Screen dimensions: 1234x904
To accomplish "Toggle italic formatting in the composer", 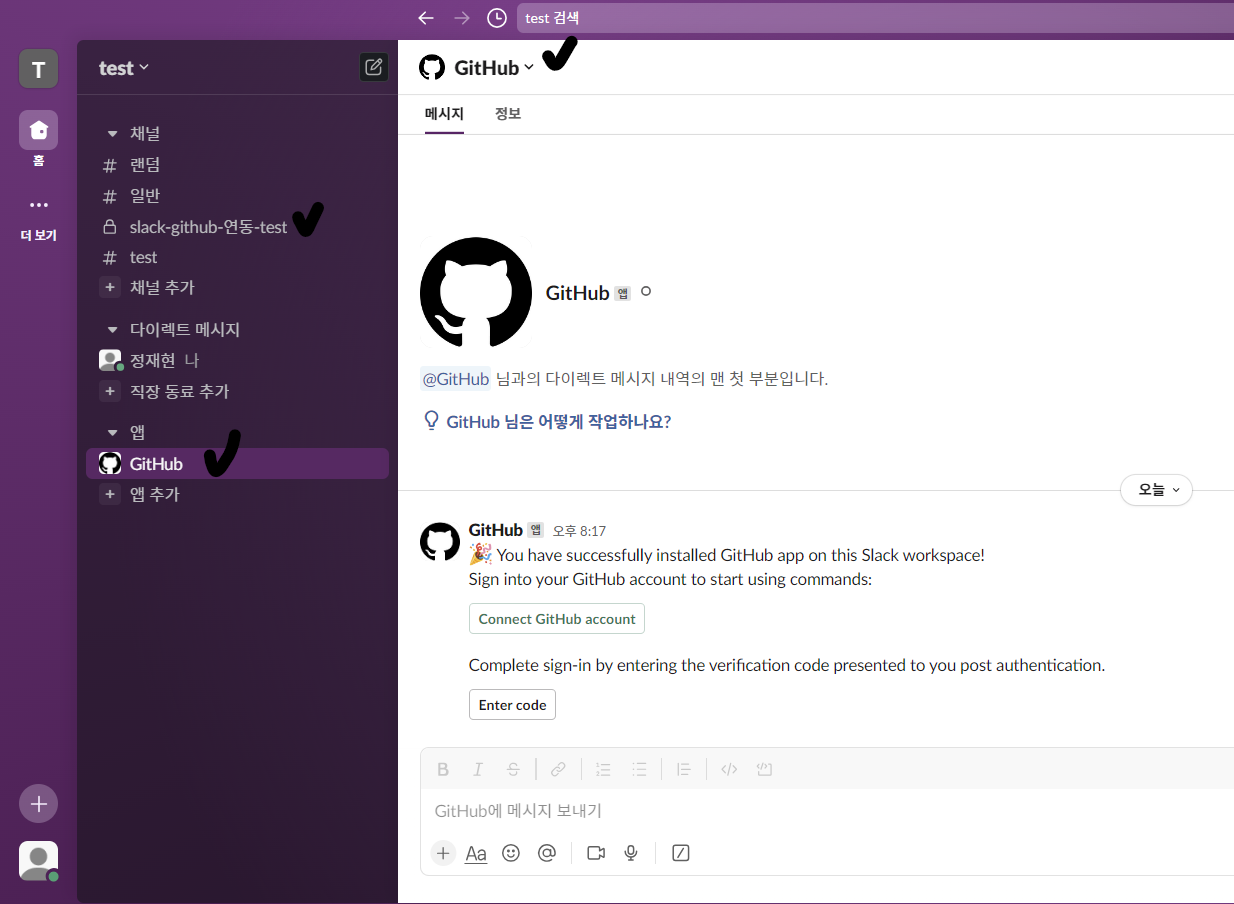I will 478,769.
